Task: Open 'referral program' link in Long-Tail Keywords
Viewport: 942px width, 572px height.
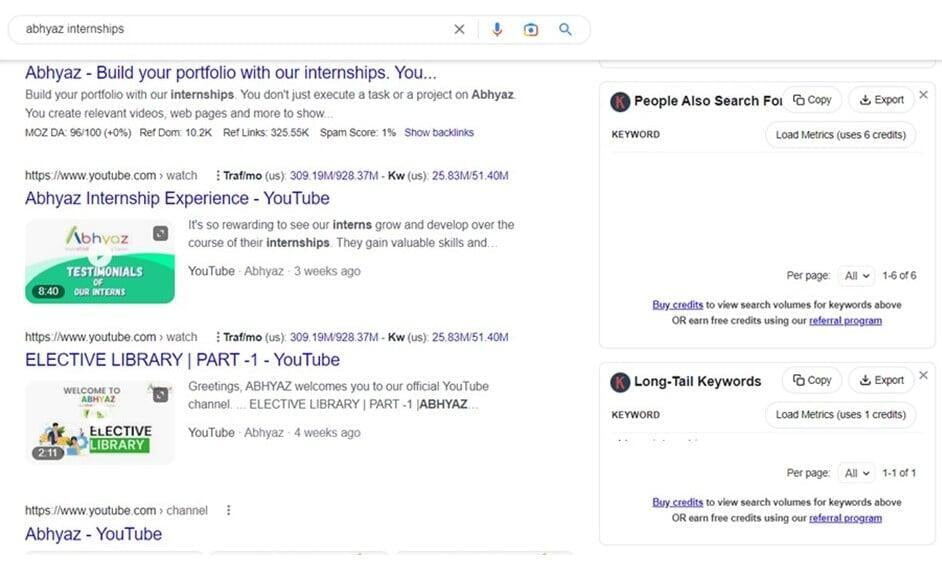Action: click(x=845, y=518)
